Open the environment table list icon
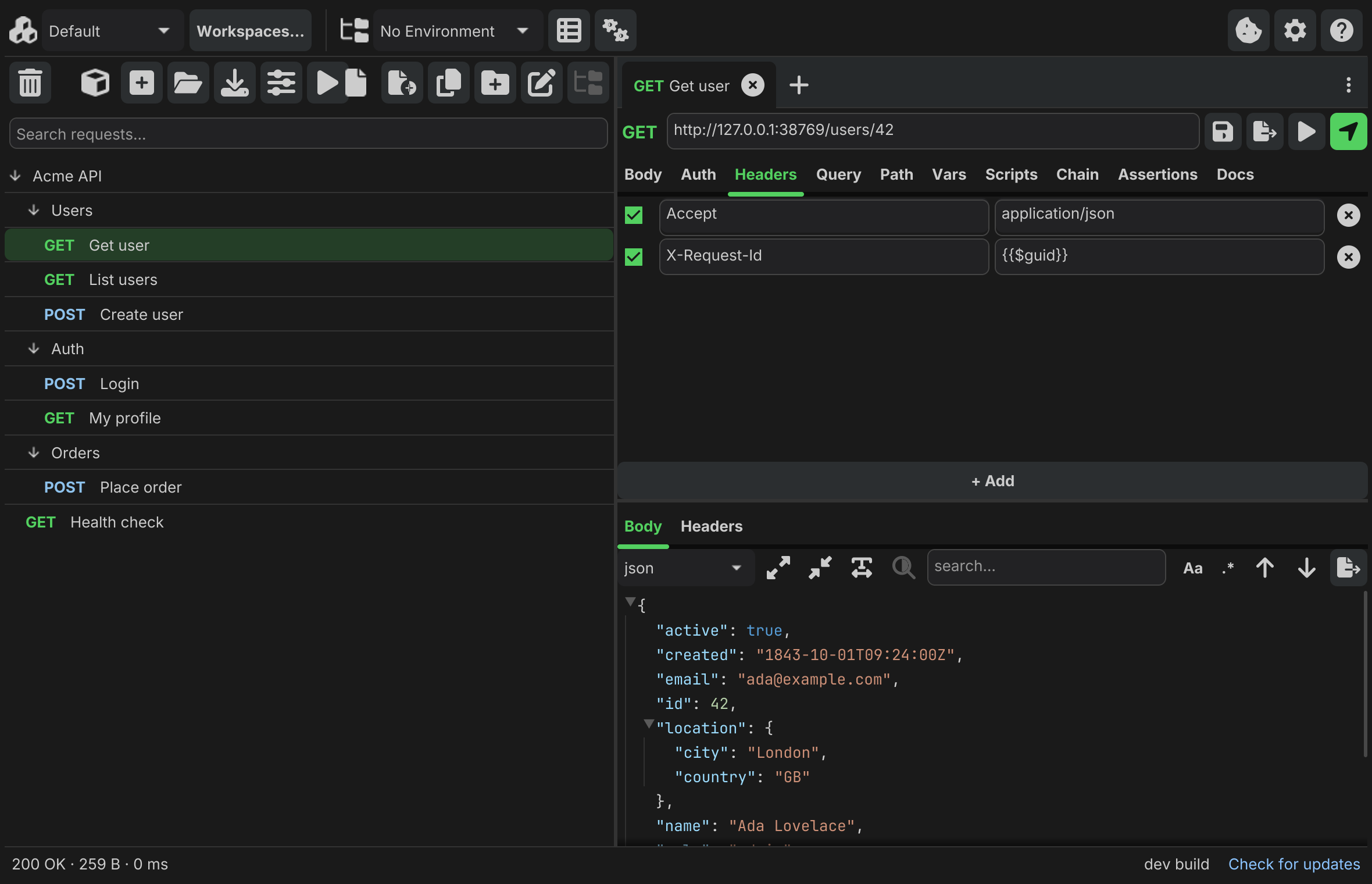This screenshot has height=884, width=1372. [569, 30]
